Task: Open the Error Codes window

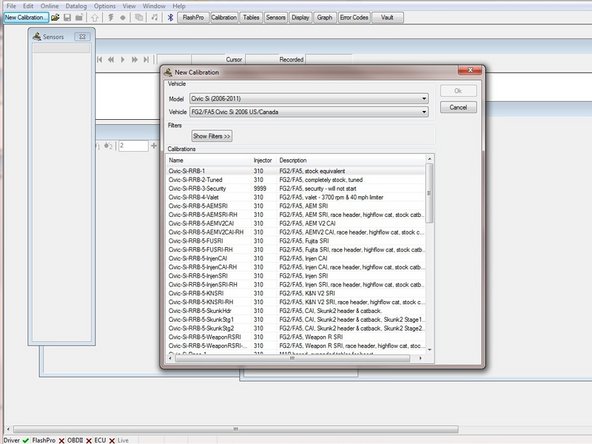Action: pyautogui.click(x=354, y=18)
